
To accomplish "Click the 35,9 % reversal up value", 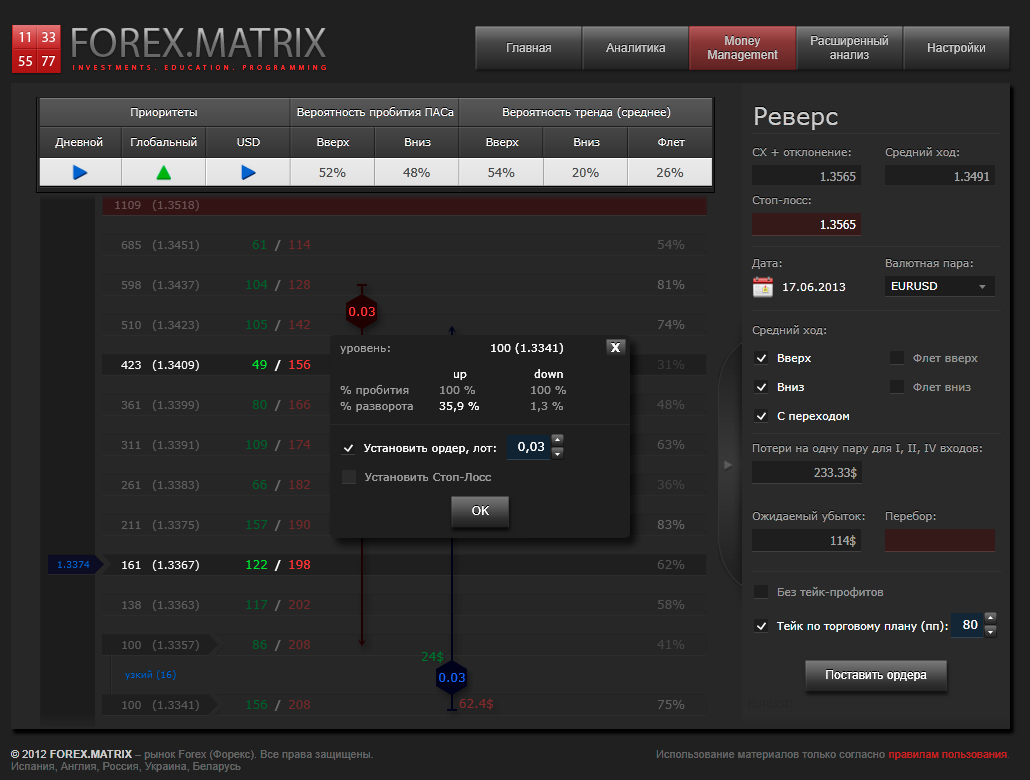I will pyautogui.click(x=459, y=406).
